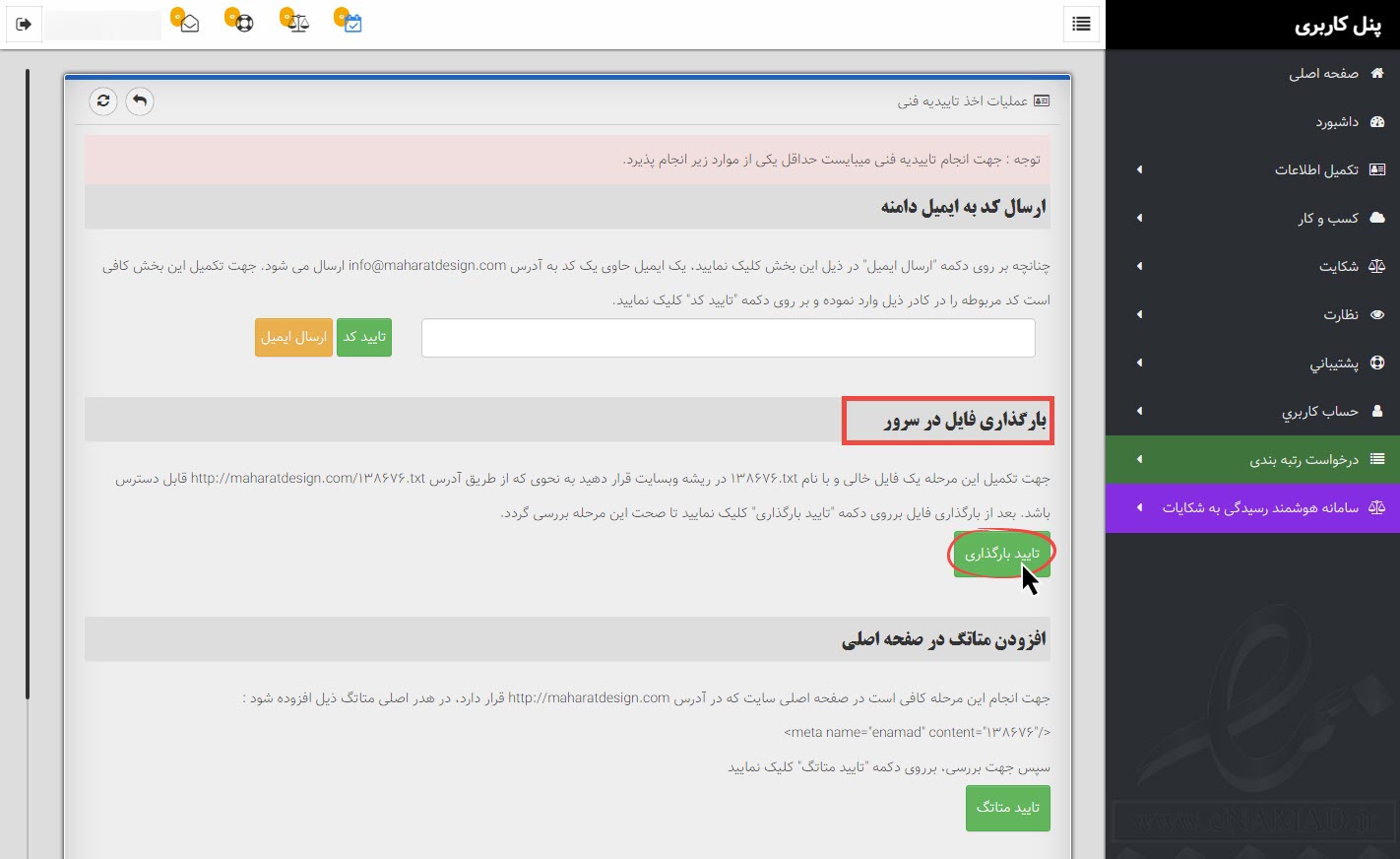Open داشبورد in the sidebar menu
Screen dimensions: 1400x859
[x=1252, y=121]
